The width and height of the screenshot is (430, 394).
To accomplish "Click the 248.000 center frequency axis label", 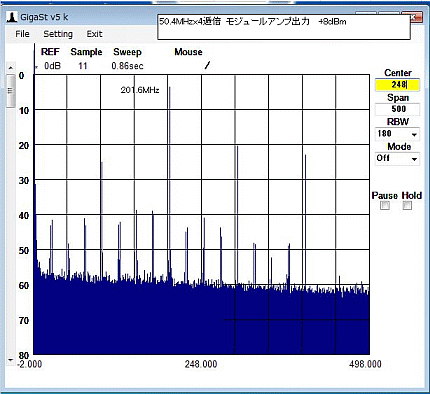I will 201,364.
